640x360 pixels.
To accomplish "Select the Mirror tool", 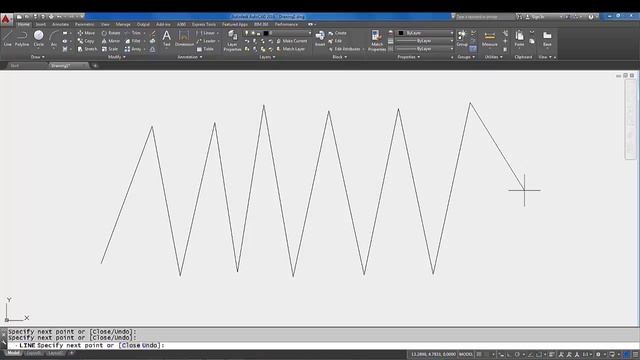I will (x=111, y=41).
